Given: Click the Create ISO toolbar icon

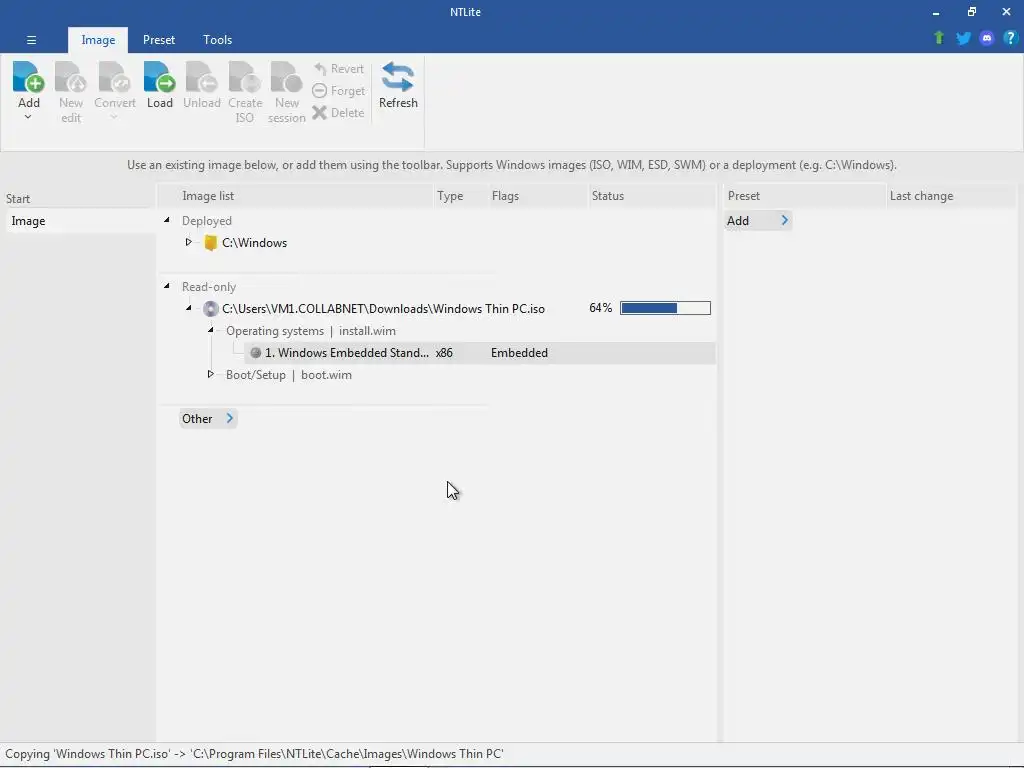Looking at the screenshot, I should (x=245, y=78).
